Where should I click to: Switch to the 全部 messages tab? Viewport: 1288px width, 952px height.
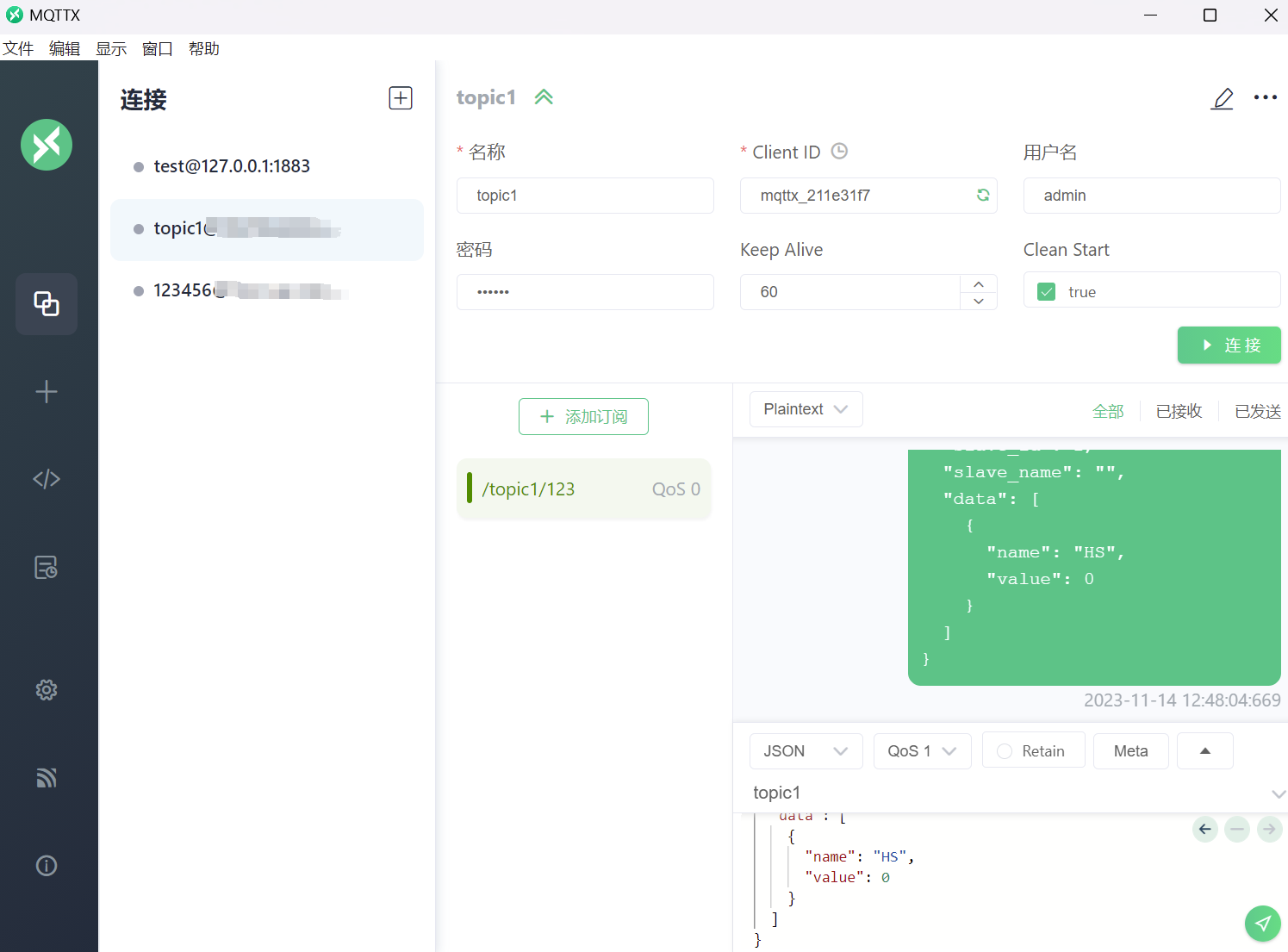tap(1108, 412)
